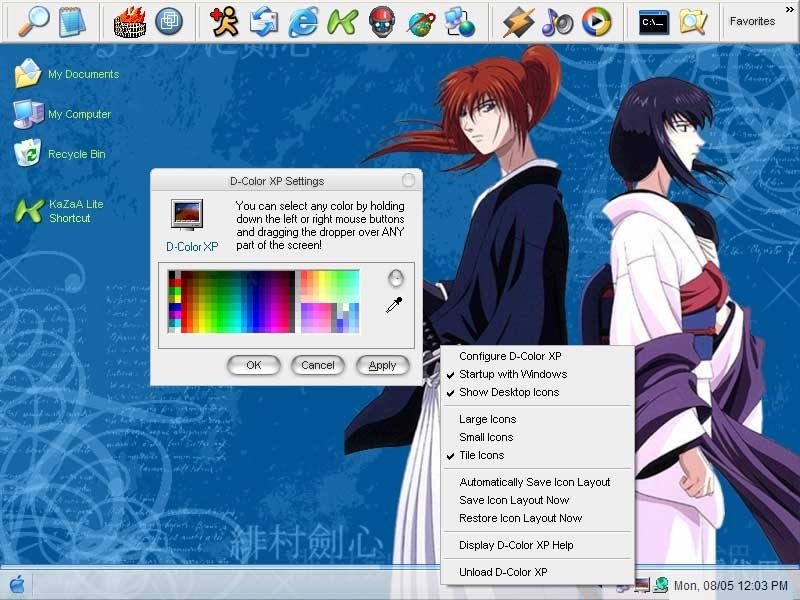Open the music note and speaker icon
The width and height of the screenshot is (800, 600).
557,22
